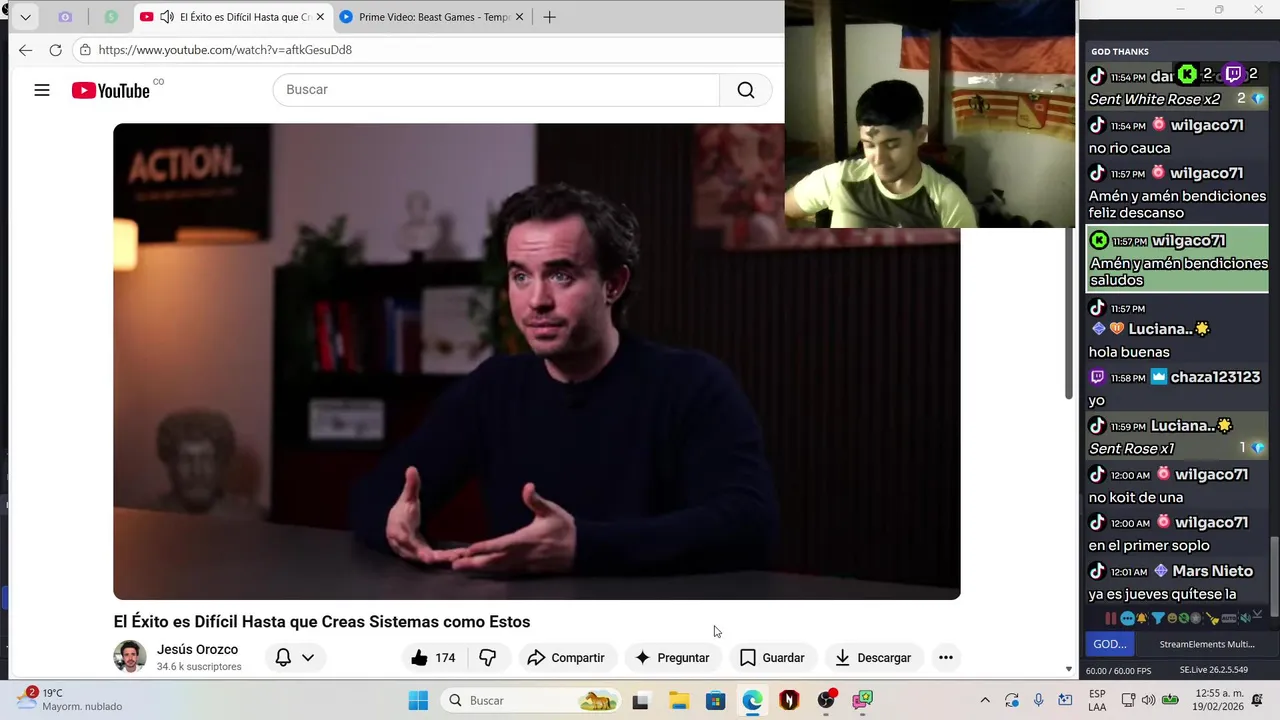The width and height of the screenshot is (1280, 720).
Task: Open File Explorer from taskbar
Action: click(x=678, y=700)
